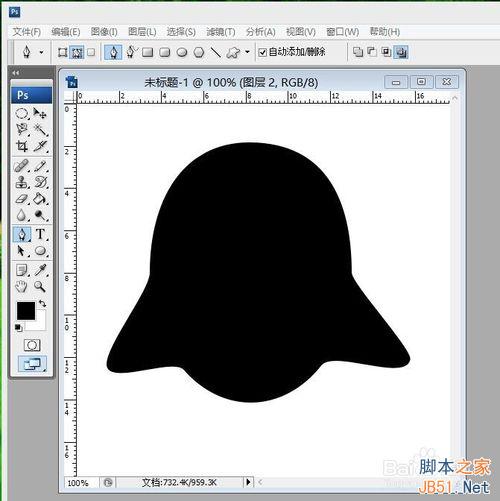Click the ruler origin corner box

(x=70, y=97)
